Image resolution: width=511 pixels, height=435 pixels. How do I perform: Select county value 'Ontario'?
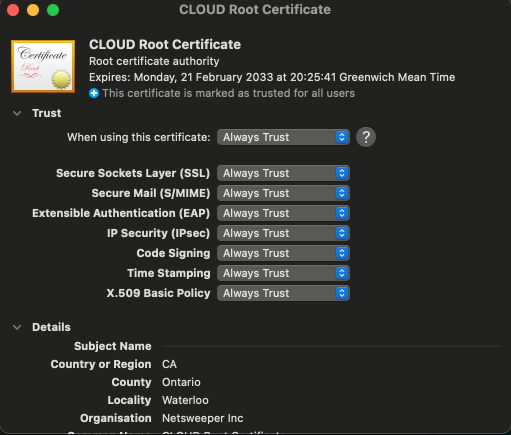tap(181, 382)
